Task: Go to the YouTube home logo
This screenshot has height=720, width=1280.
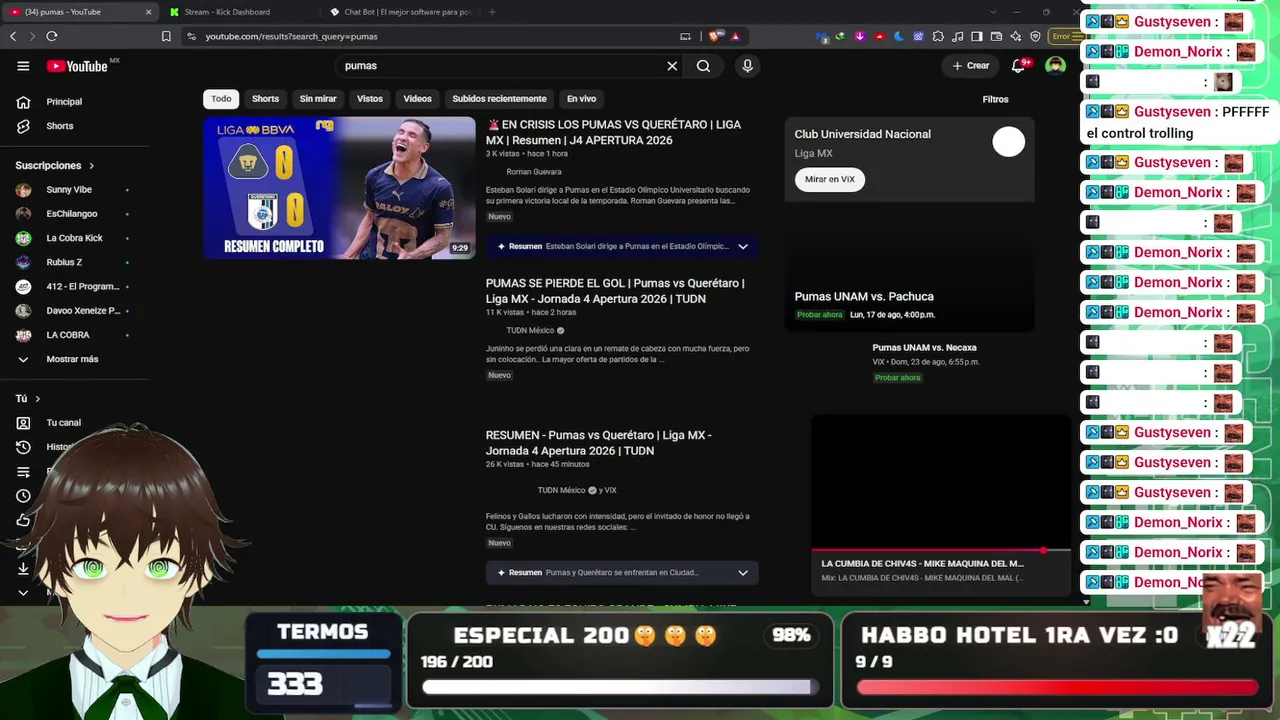Action: coord(77,66)
